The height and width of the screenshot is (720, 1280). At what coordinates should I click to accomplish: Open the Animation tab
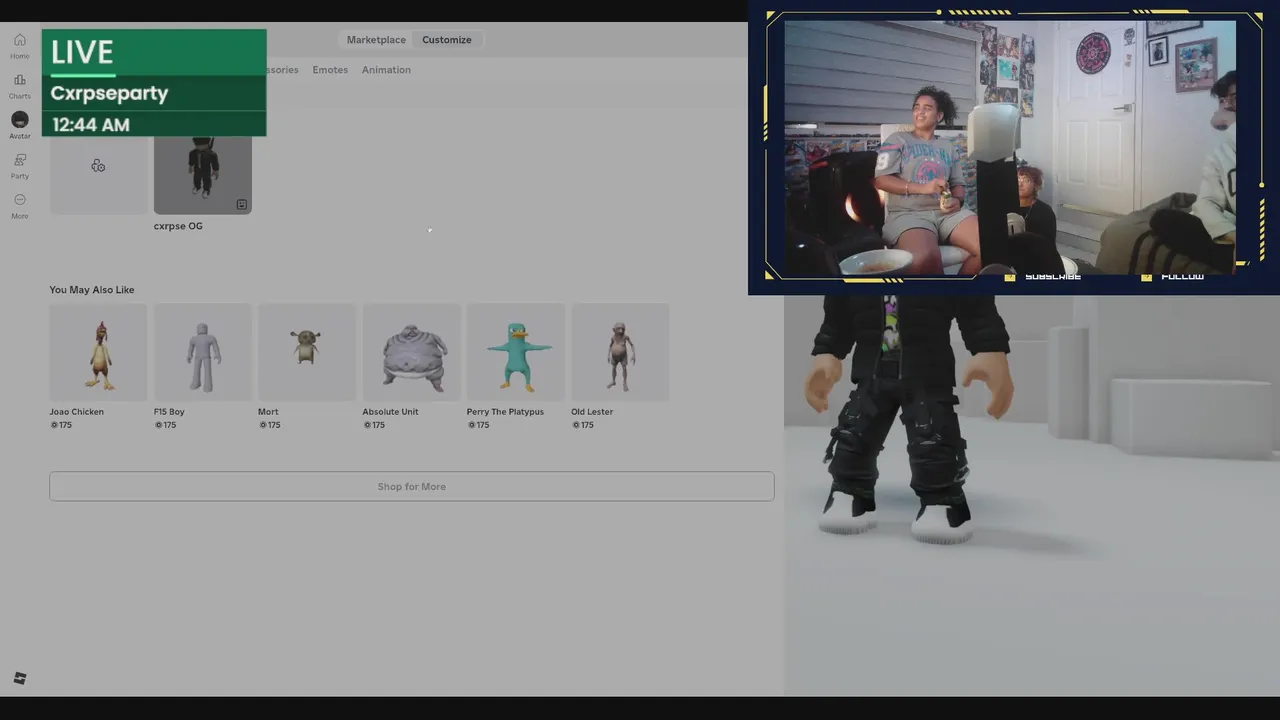(386, 70)
